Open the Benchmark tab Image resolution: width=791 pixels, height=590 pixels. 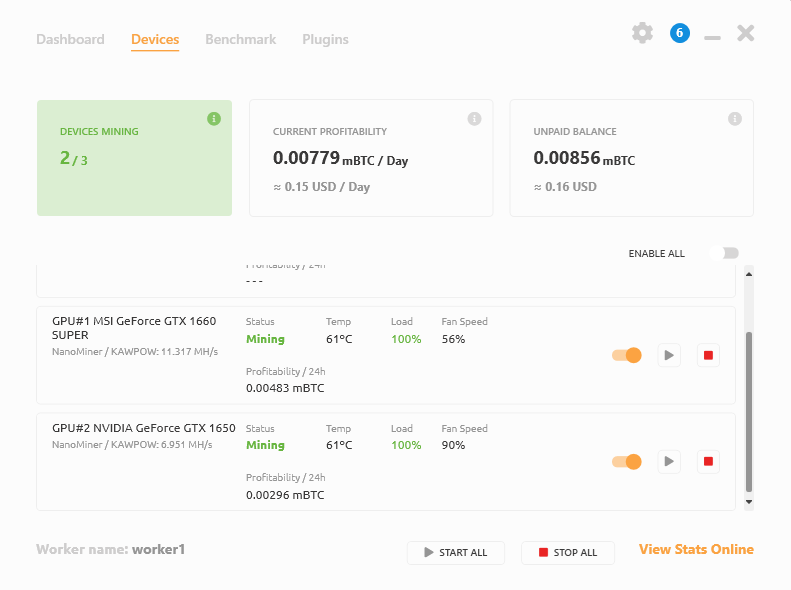(240, 40)
